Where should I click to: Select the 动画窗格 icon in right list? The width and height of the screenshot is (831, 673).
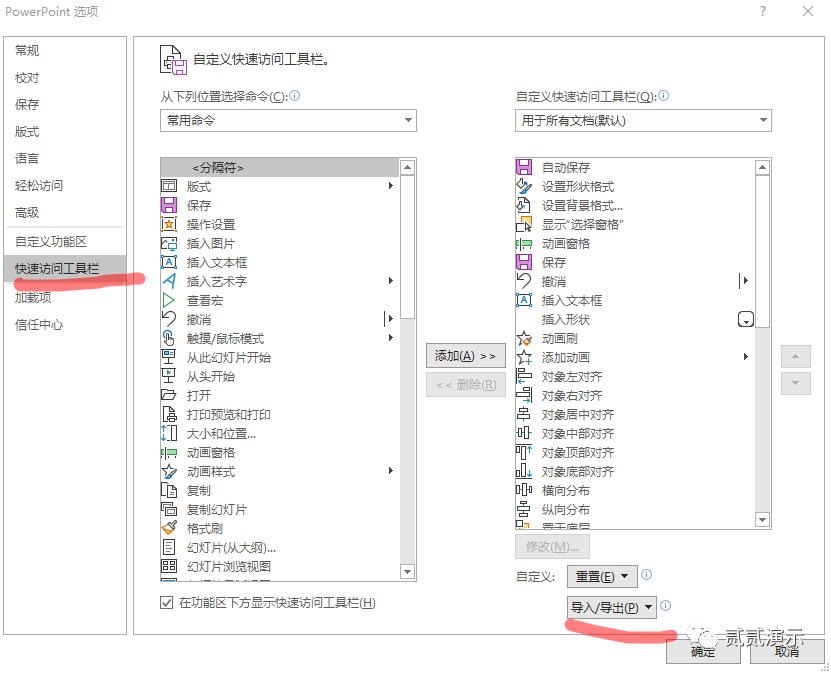524,243
